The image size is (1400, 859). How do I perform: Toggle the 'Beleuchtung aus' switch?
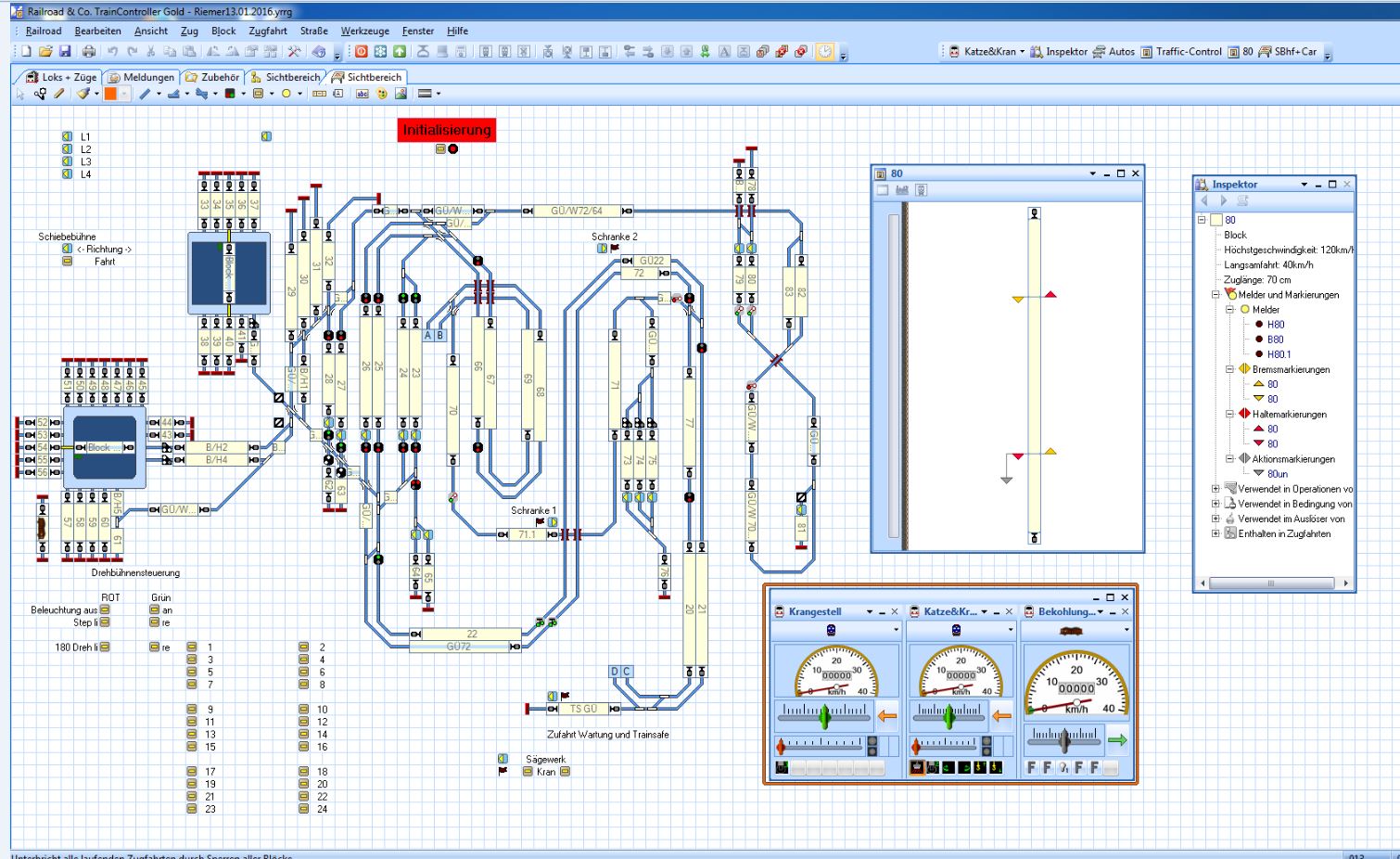pos(105,610)
